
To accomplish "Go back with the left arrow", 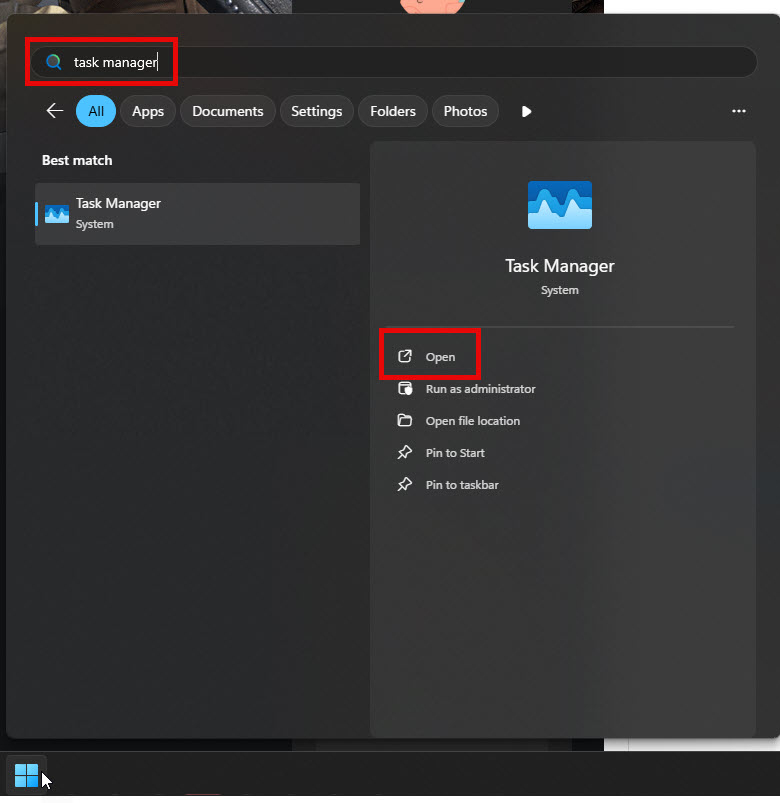I will (55, 111).
